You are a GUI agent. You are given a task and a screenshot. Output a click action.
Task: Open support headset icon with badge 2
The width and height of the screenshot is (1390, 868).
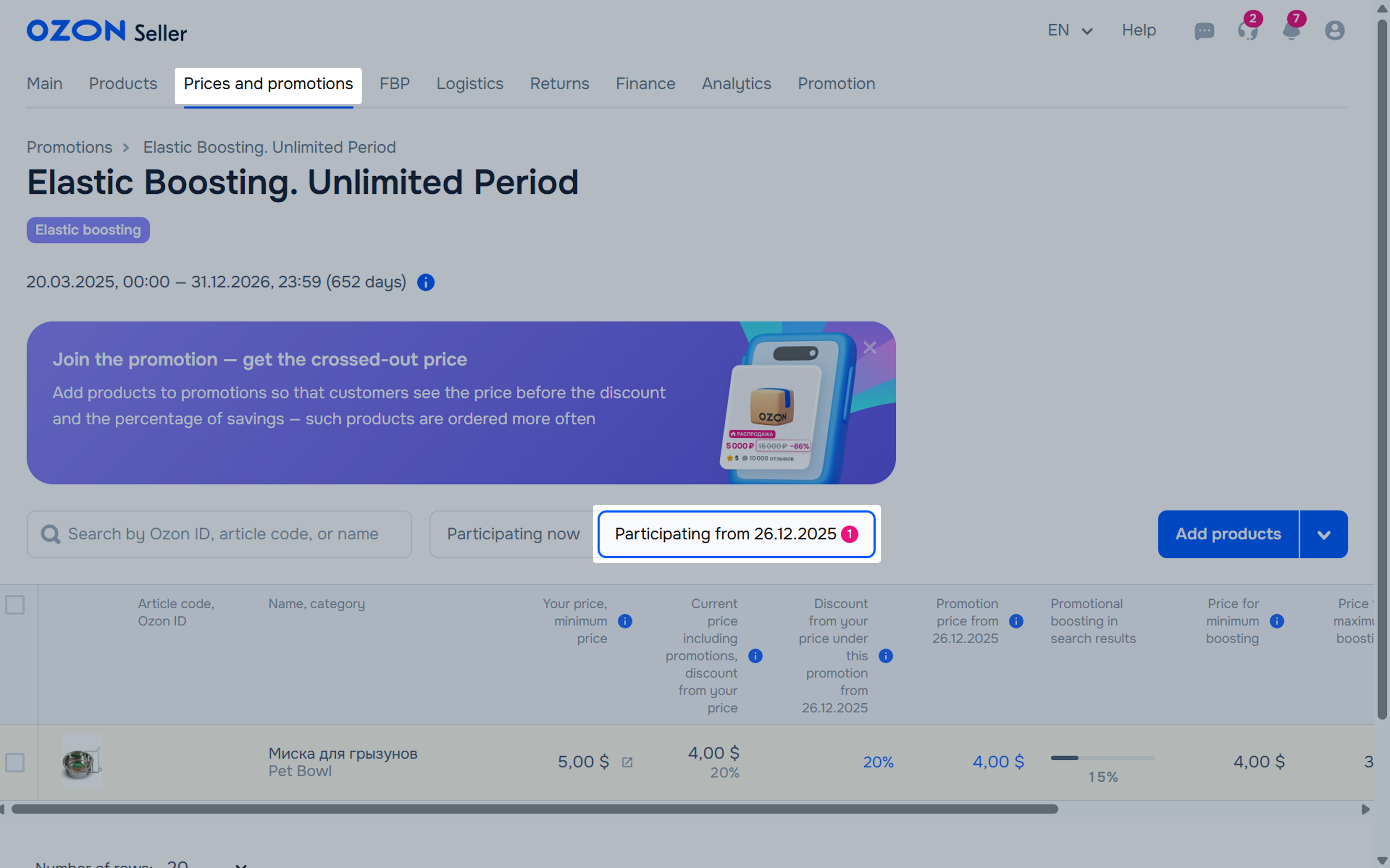click(1248, 31)
